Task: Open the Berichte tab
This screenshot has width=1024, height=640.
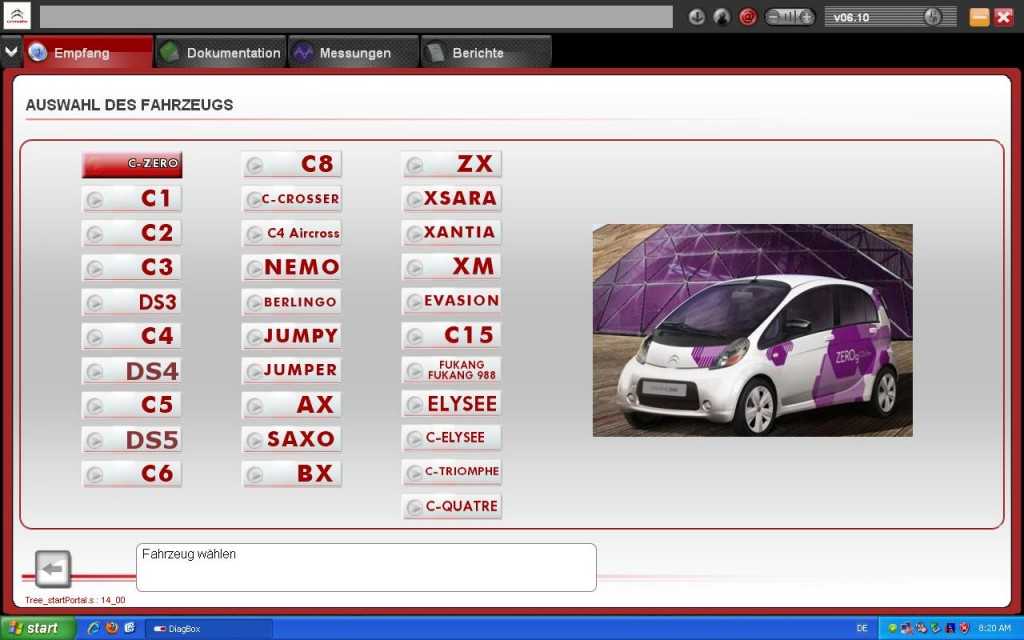Action: pos(486,52)
